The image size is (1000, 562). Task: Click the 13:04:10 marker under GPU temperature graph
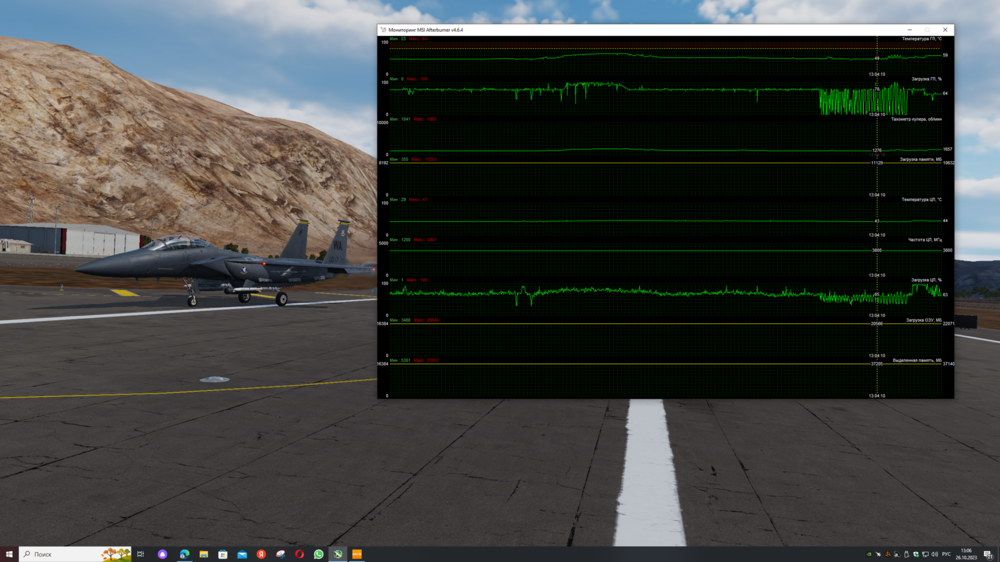(877, 75)
